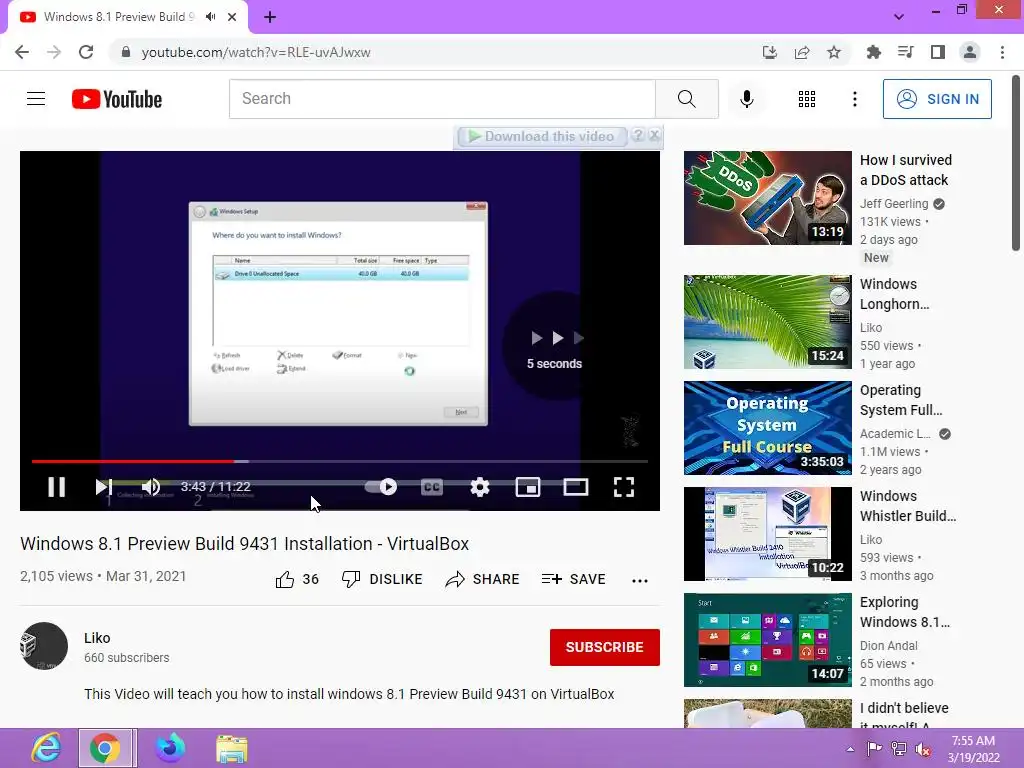
Task: Skip to the next video
Action: click(104, 487)
